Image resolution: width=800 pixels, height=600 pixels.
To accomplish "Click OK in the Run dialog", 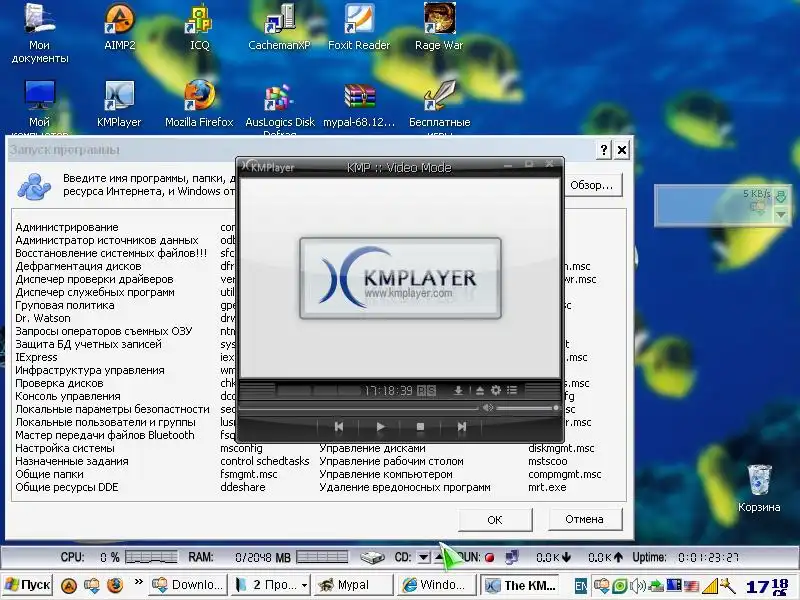I will click(x=495, y=520).
